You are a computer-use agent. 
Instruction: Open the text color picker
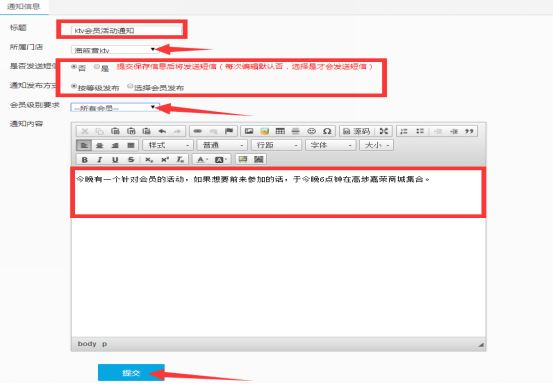[x=202, y=160]
